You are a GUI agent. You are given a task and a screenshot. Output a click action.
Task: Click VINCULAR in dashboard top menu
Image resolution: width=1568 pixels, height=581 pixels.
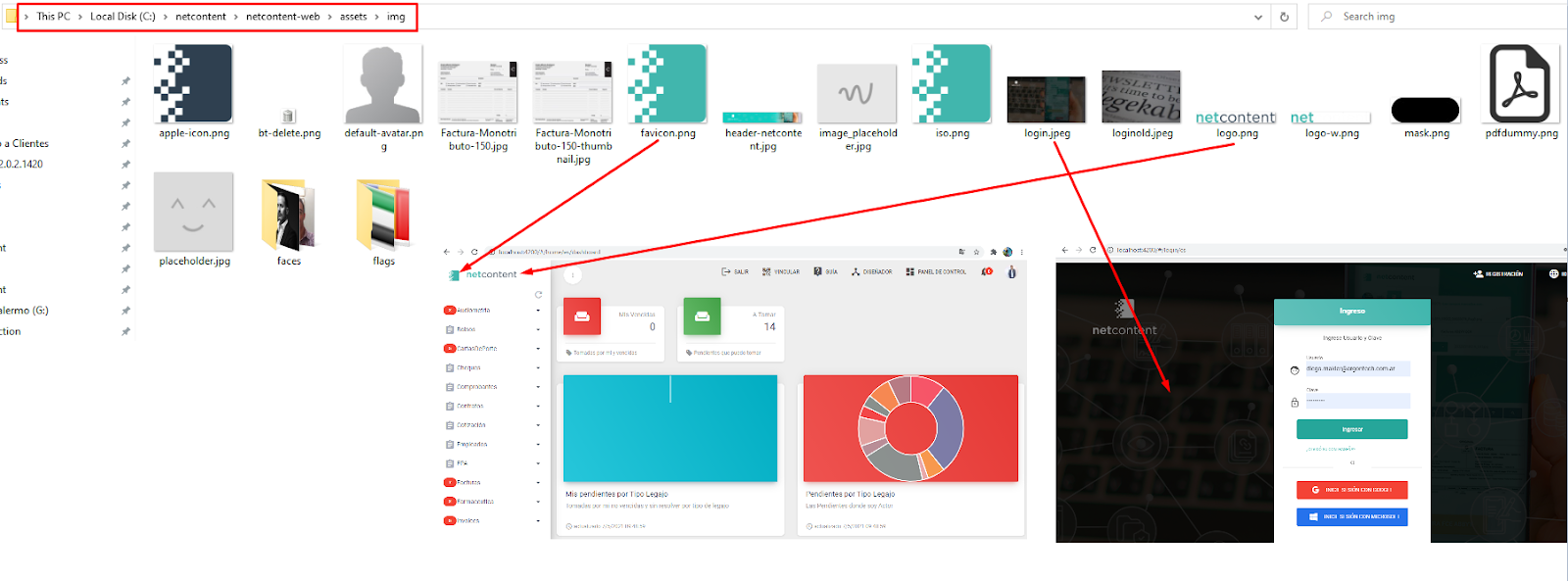tap(781, 271)
